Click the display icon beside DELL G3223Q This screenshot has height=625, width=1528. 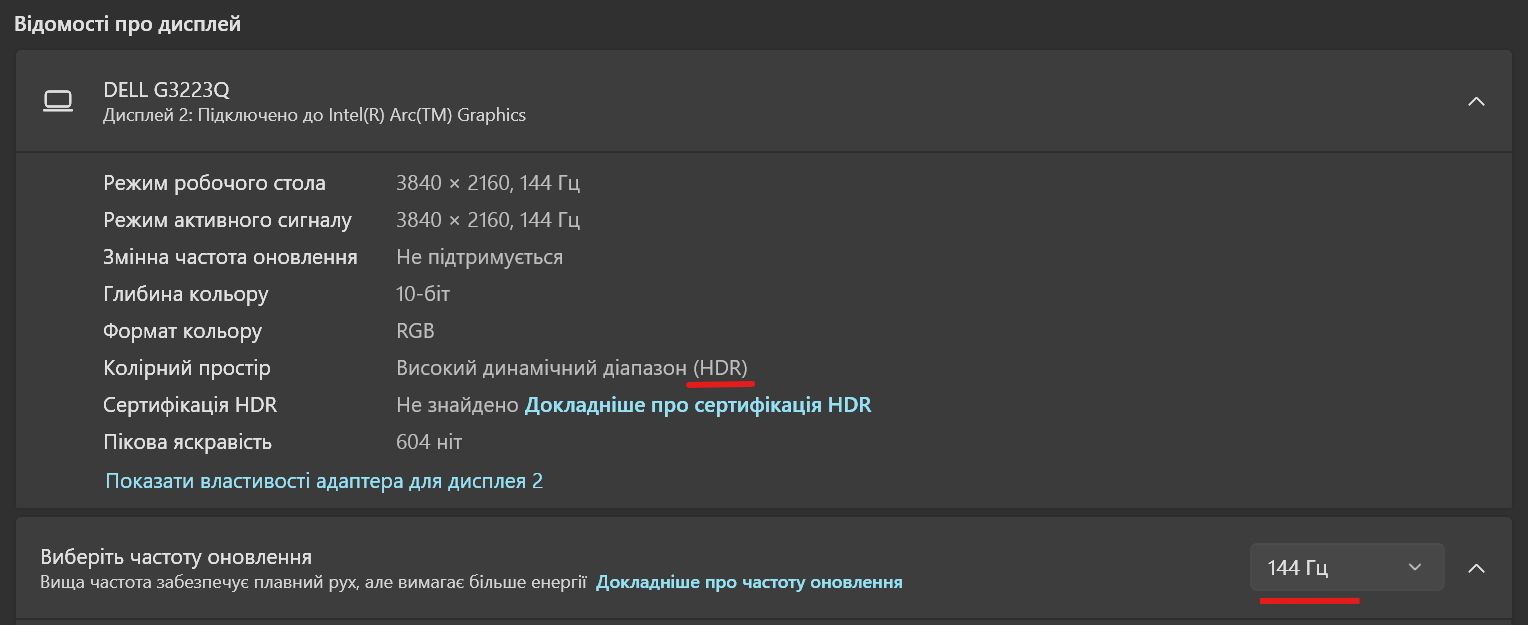(x=58, y=101)
